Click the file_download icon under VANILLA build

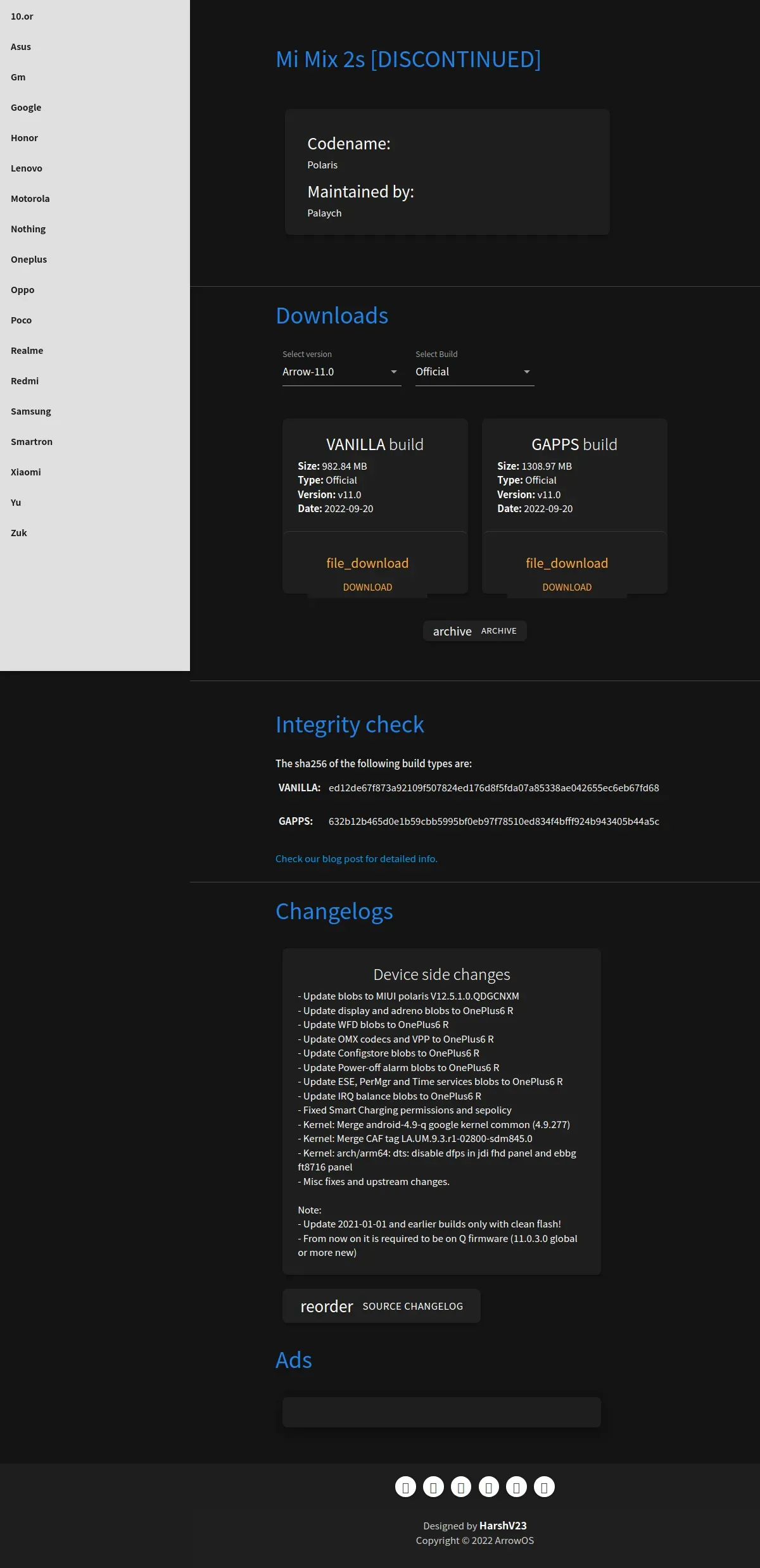367,563
